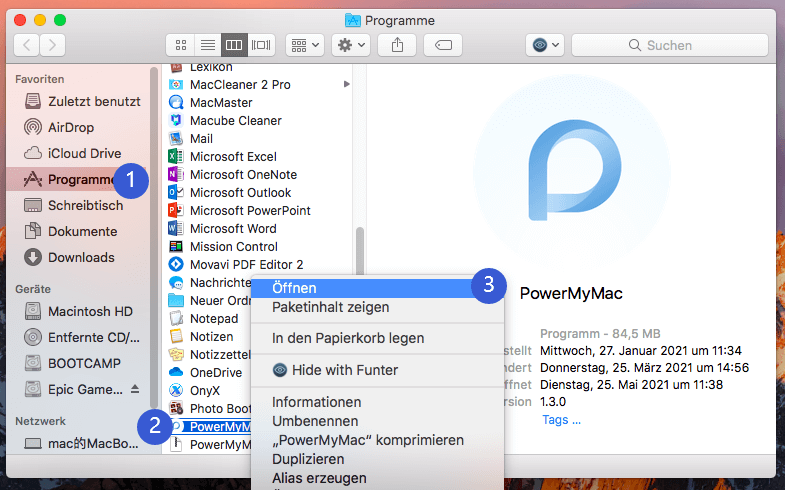This screenshot has width=785, height=490.
Task: Click the sidebar scrollbar
Action: tap(154, 238)
